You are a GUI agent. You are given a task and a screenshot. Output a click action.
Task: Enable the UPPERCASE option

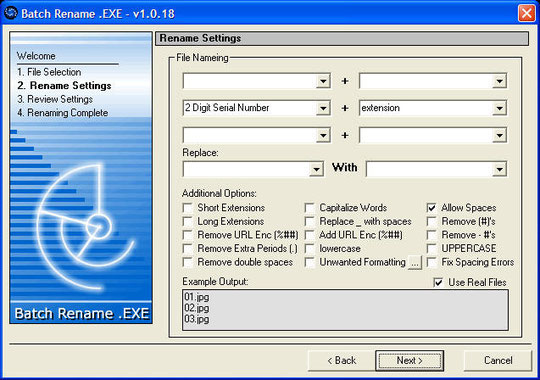coord(432,248)
